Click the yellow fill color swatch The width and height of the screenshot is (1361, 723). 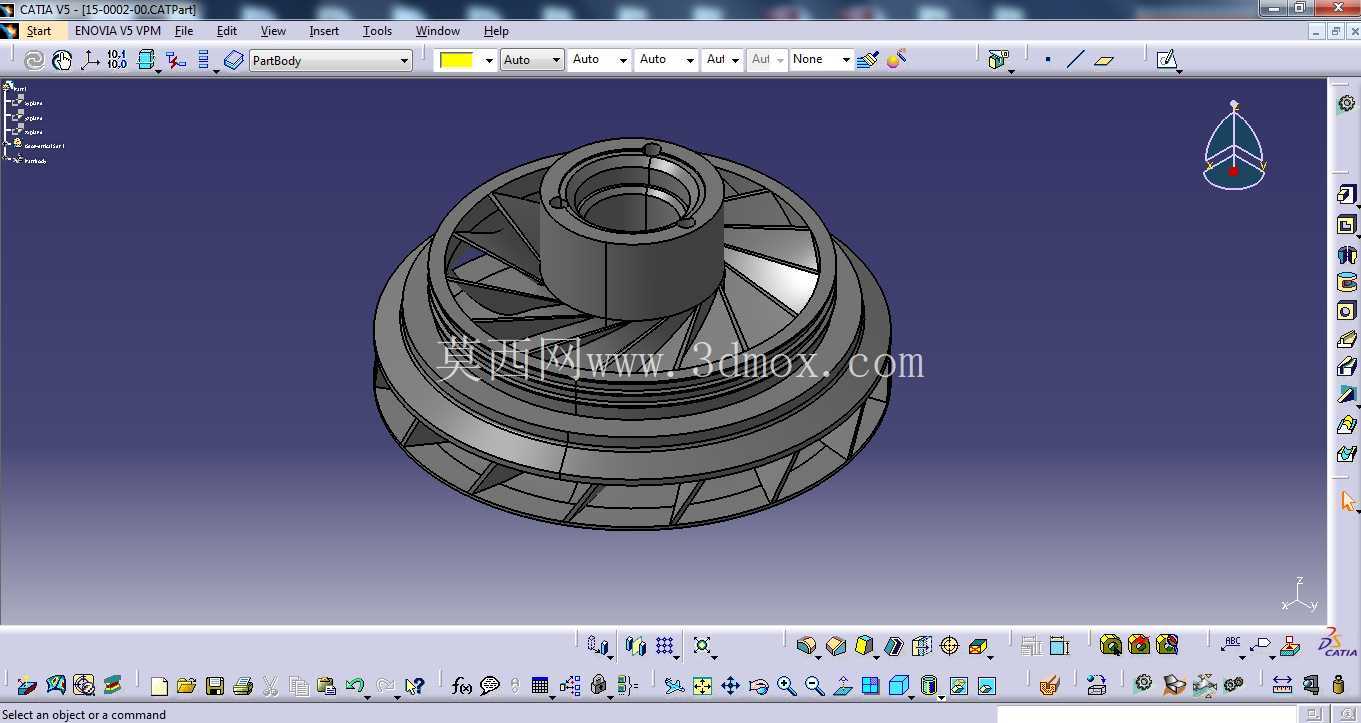pyautogui.click(x=457, y=60)
